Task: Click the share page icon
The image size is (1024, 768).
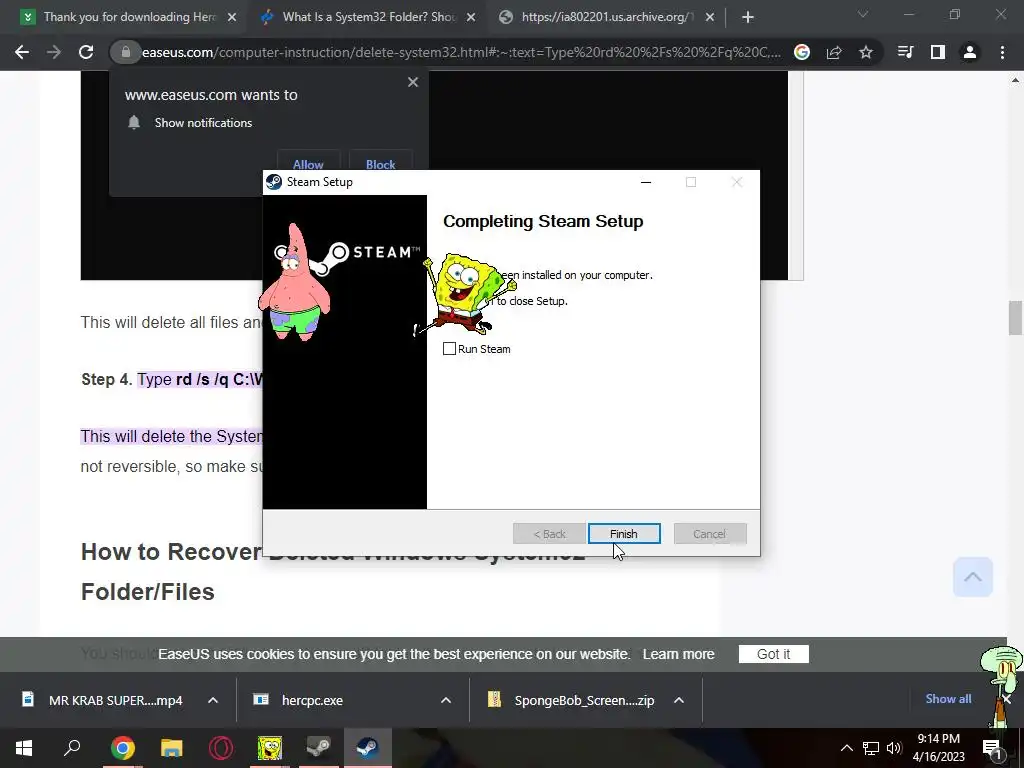Action: click(x=834, y=52)
